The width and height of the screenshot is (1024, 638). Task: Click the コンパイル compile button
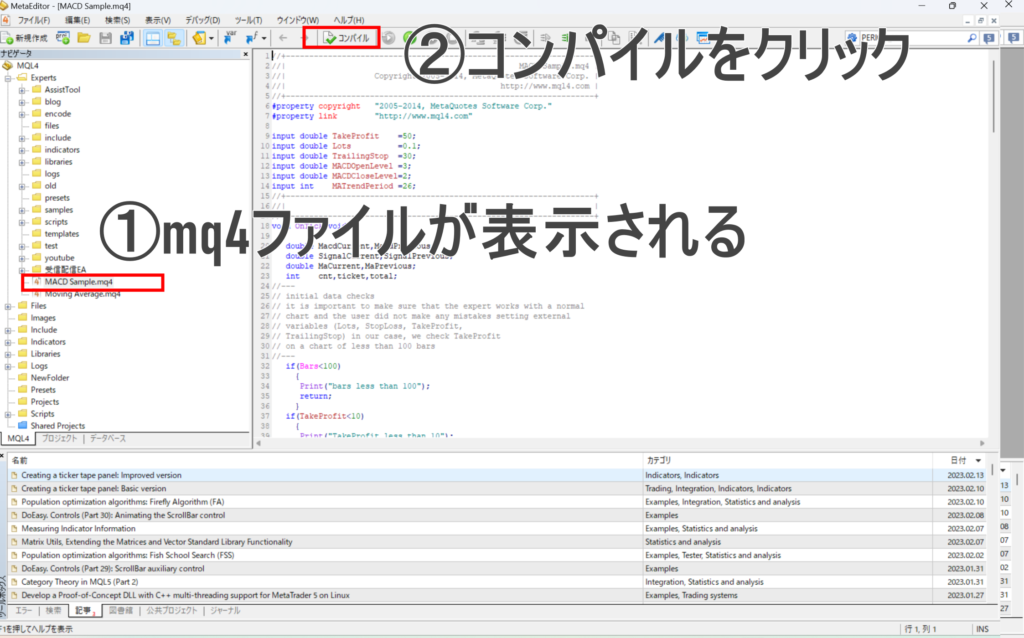click(347, 38)
